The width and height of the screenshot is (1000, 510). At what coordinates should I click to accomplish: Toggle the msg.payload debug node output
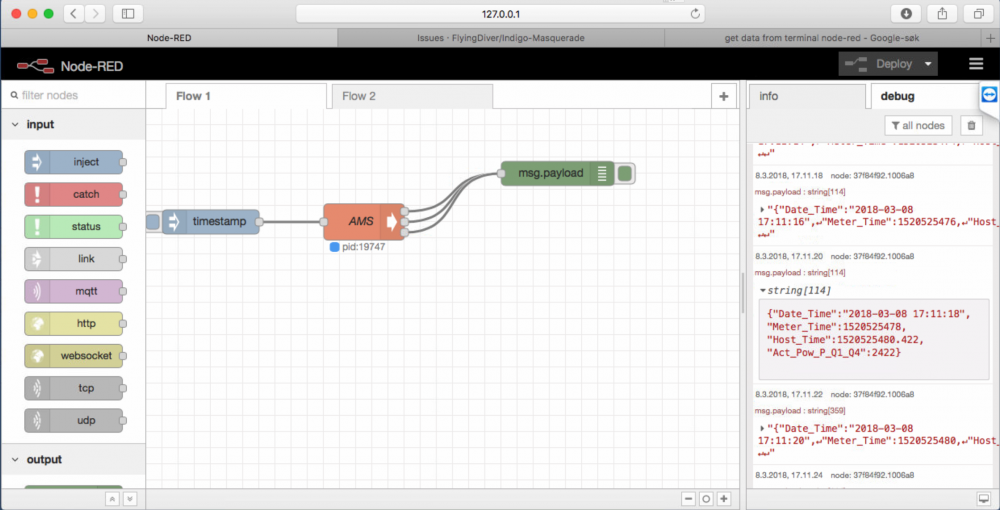coord(625,174)
